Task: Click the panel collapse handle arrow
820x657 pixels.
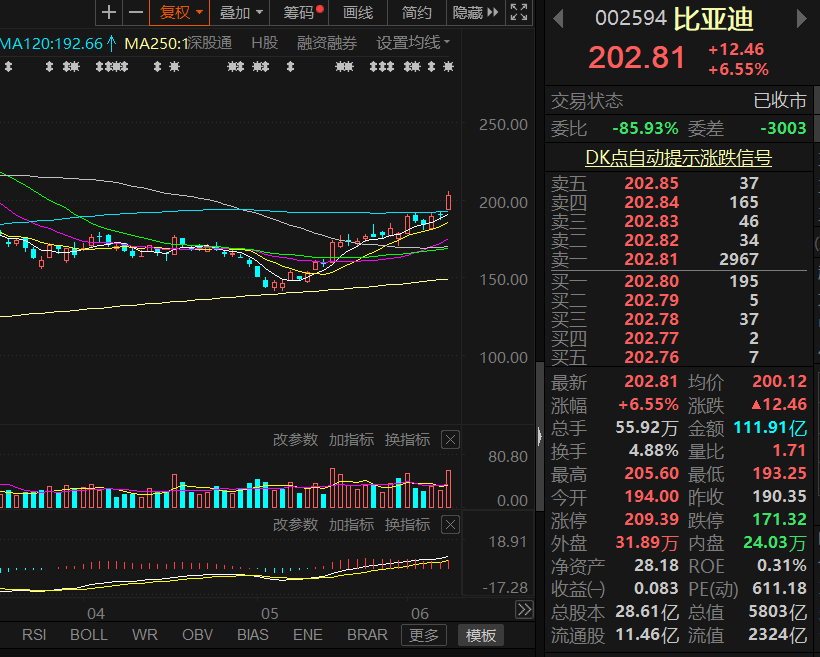Action: click(x=540, y=436)
